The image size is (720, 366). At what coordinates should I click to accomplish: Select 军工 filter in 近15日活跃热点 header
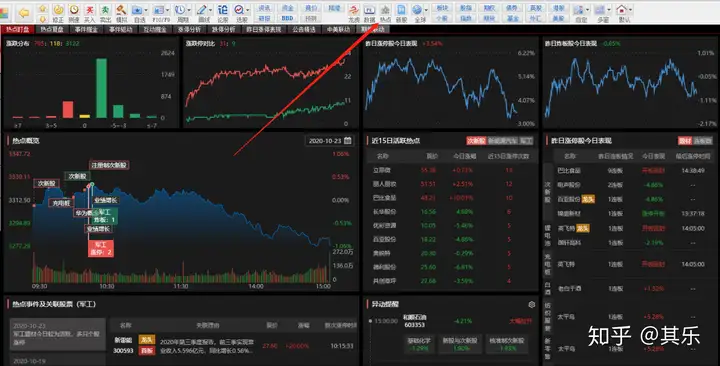coord(526,141)
